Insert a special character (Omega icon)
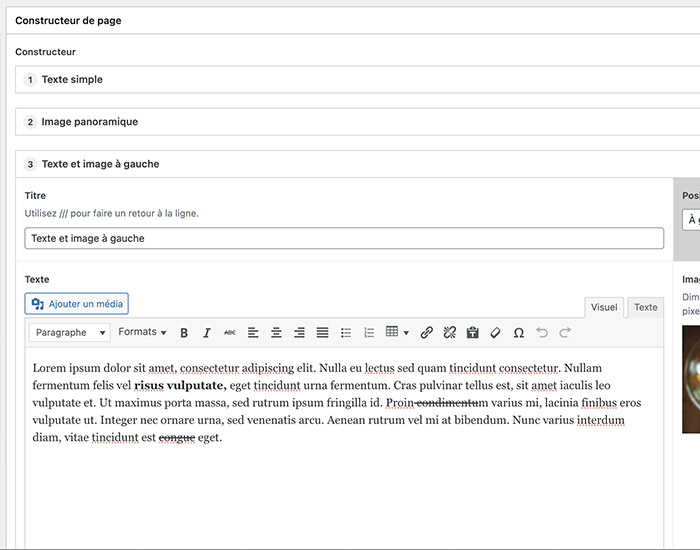 click(518, 333)
